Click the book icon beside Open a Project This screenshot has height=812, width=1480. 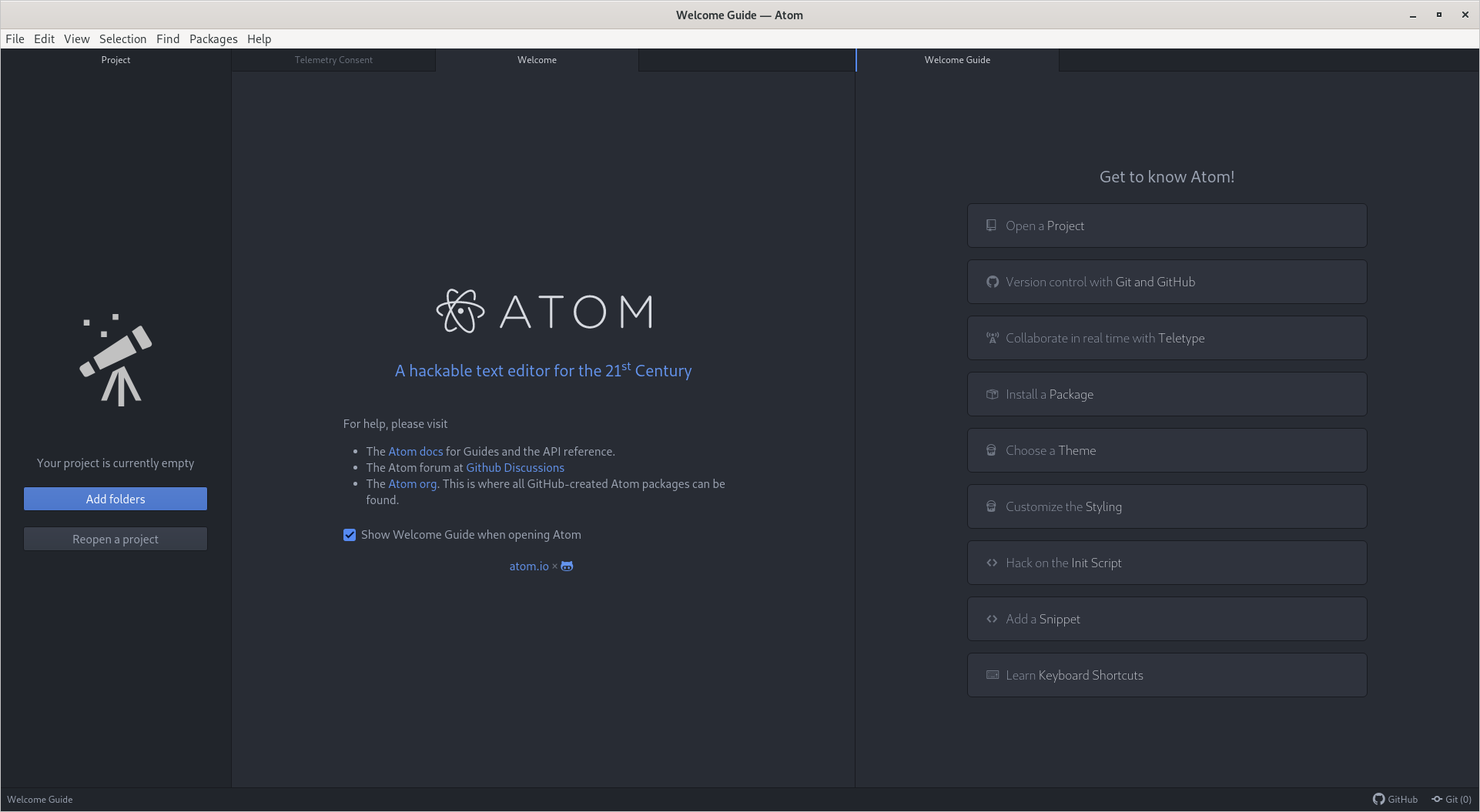[x=992, y=226]
